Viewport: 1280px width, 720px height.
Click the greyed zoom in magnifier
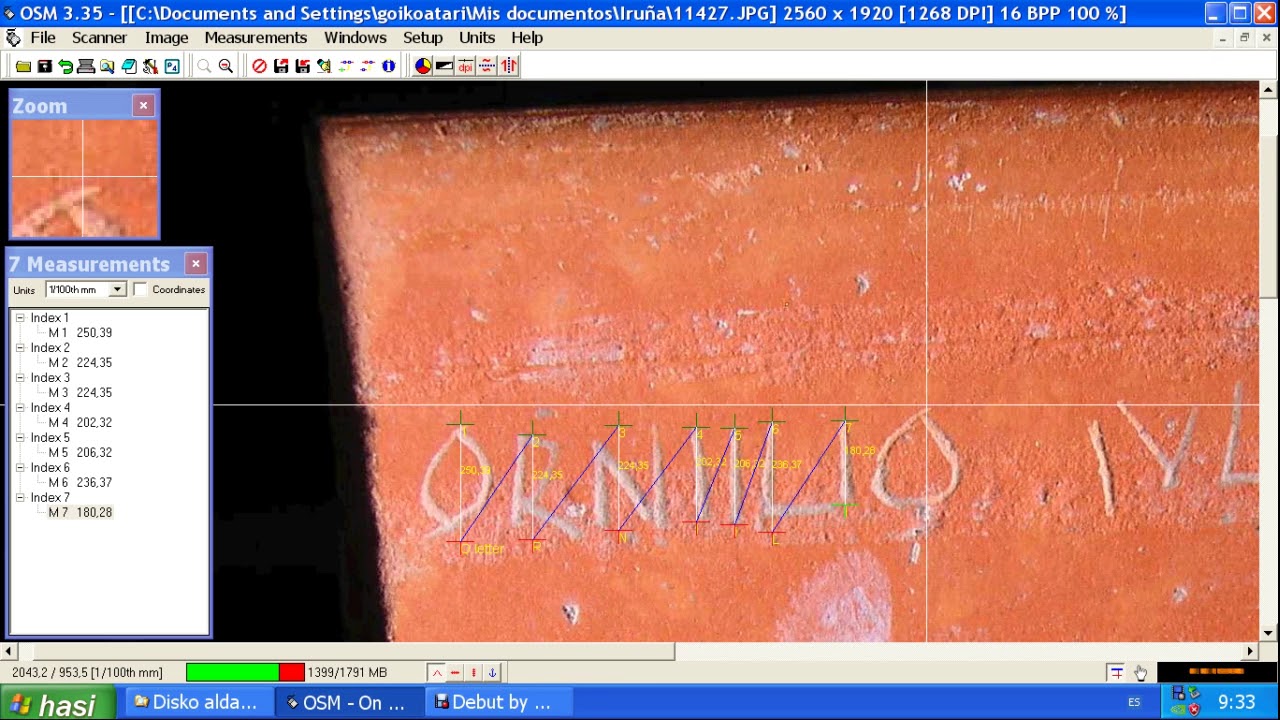[x=204, y=66]
